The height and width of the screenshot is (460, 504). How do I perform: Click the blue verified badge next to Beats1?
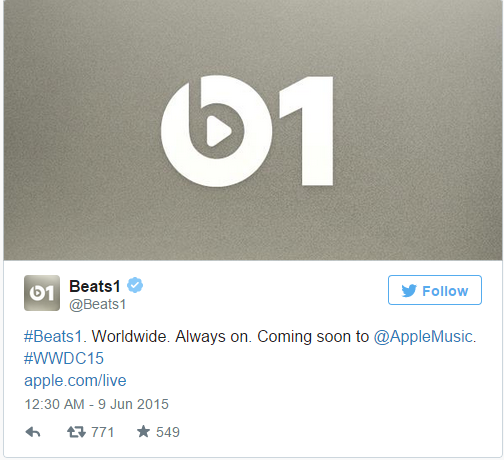tap(135, 285)
